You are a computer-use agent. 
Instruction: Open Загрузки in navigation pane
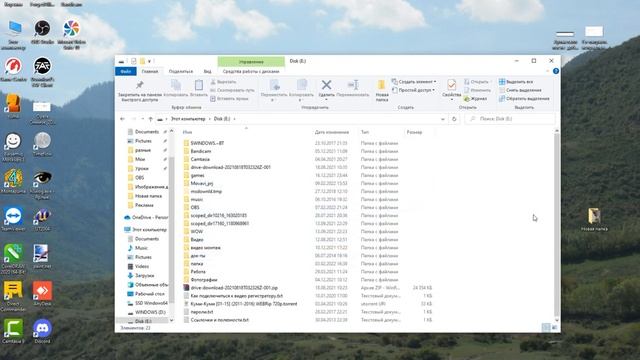click(144, 276)
